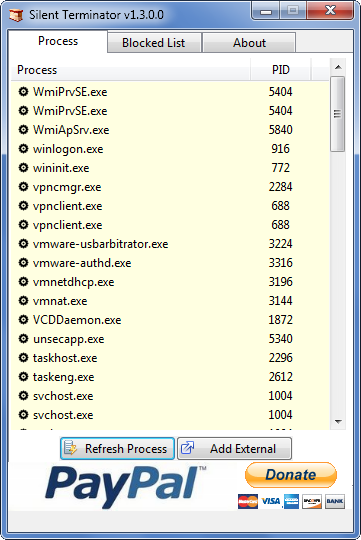Click the gear icon beside vmnetdhcp.exe
The image size is (361, 540).
click(23, 282)
